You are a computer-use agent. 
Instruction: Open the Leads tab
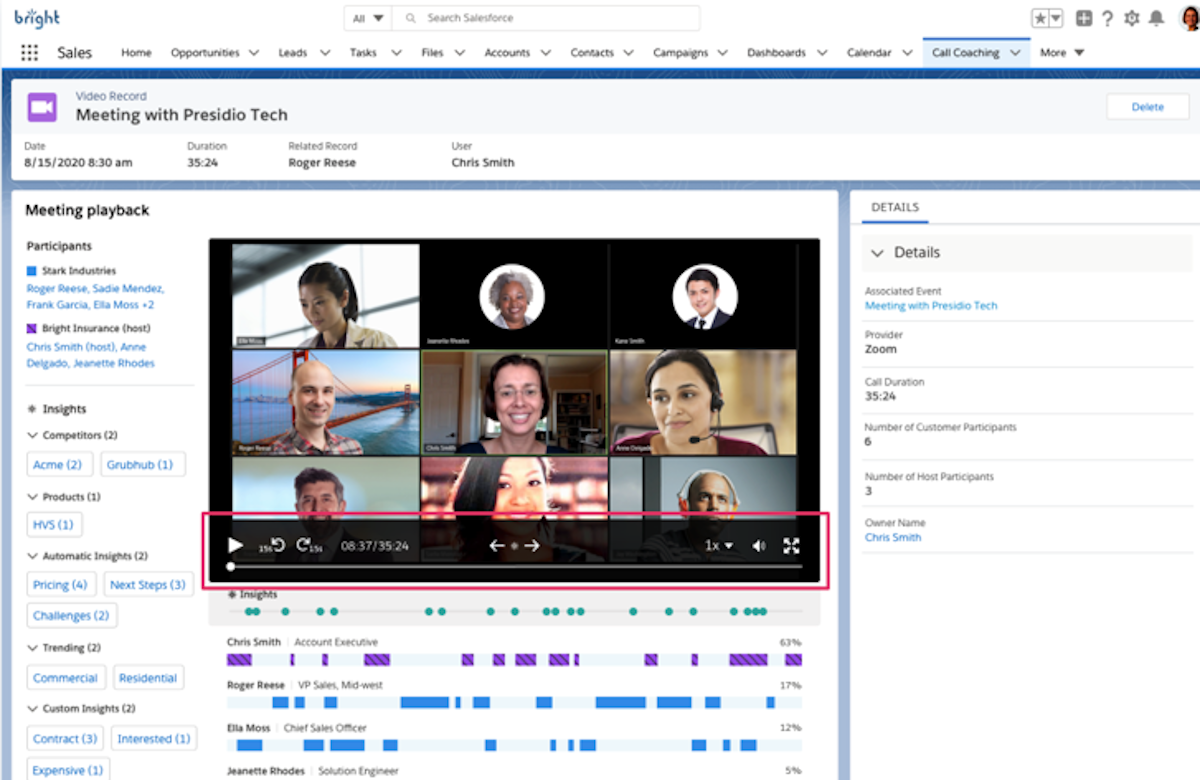[293, 53]
